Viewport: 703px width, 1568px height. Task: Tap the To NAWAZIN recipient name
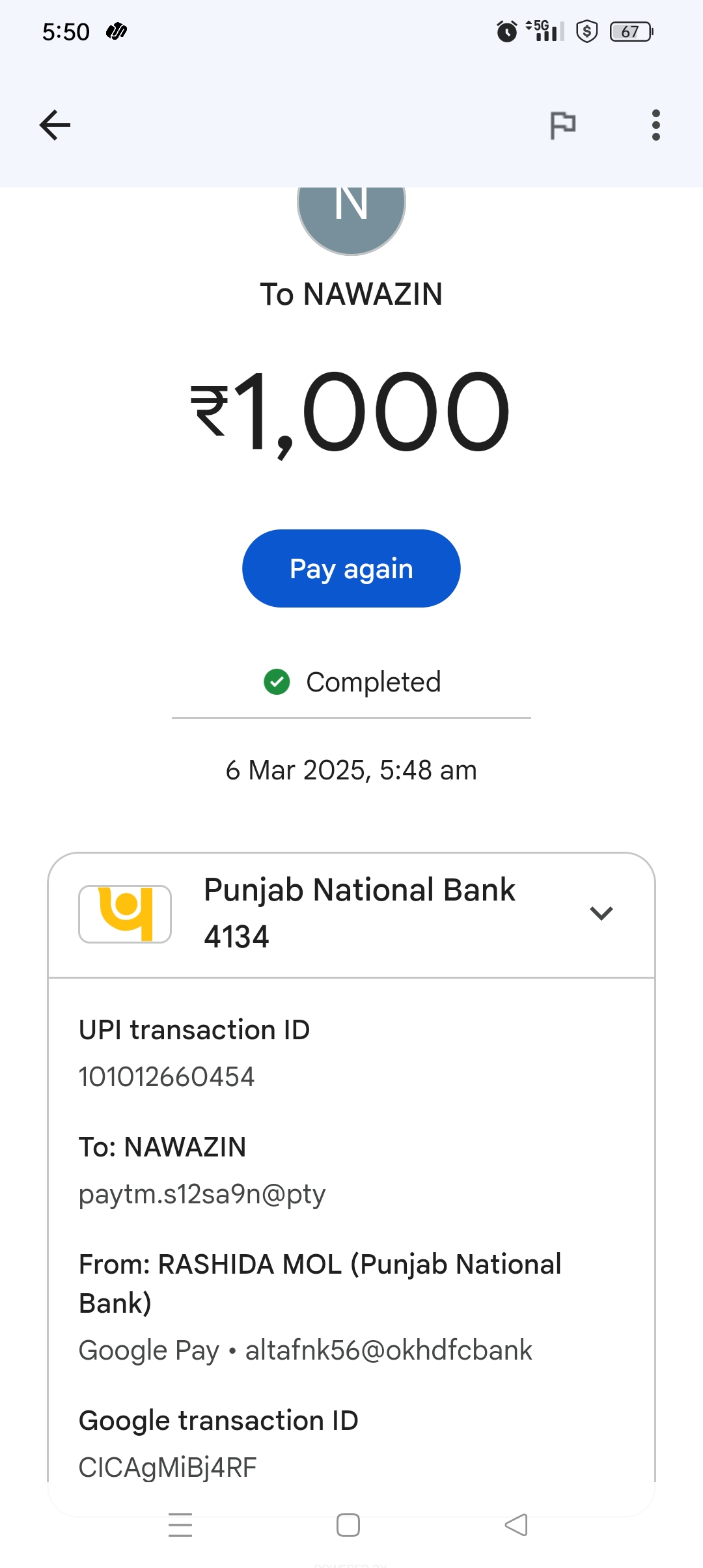click(351, 294)
